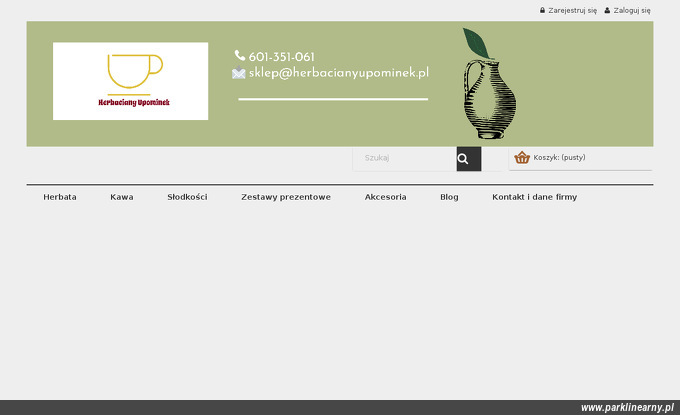This screenshot has height=415, width=680.
Task: Click the user icon beside Zaloguj się
Action: click(607, 10)
